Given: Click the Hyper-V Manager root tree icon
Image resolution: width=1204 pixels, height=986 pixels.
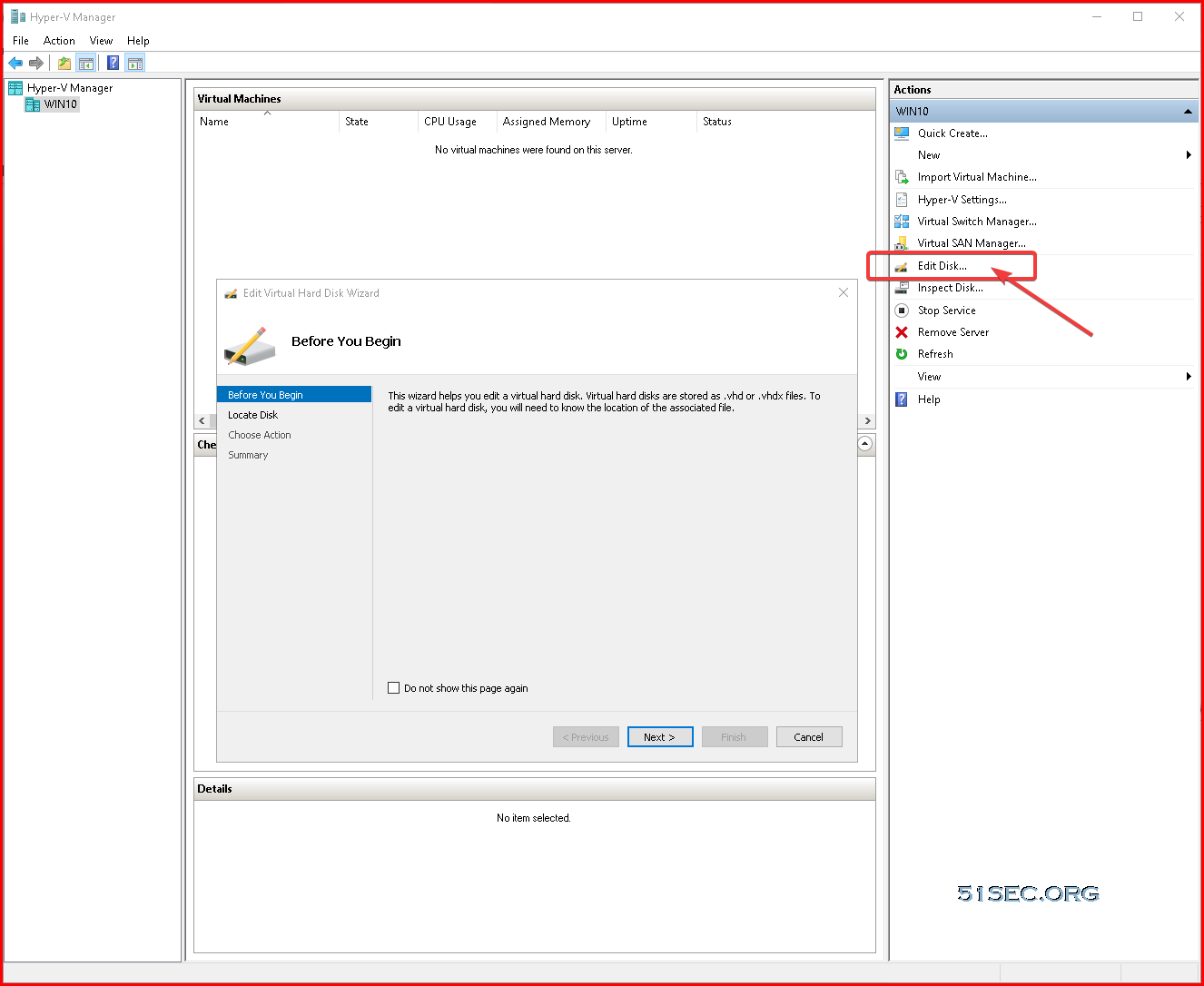Looking at the screenshot, I should [x=15, y=88].
